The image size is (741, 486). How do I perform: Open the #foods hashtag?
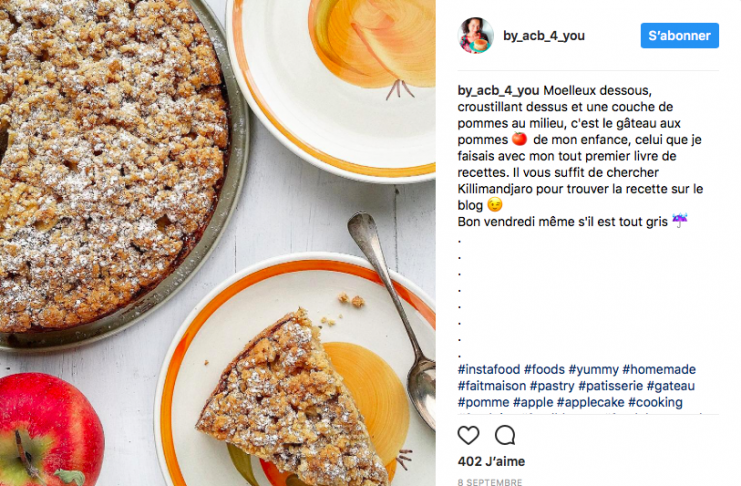(544, 369)
